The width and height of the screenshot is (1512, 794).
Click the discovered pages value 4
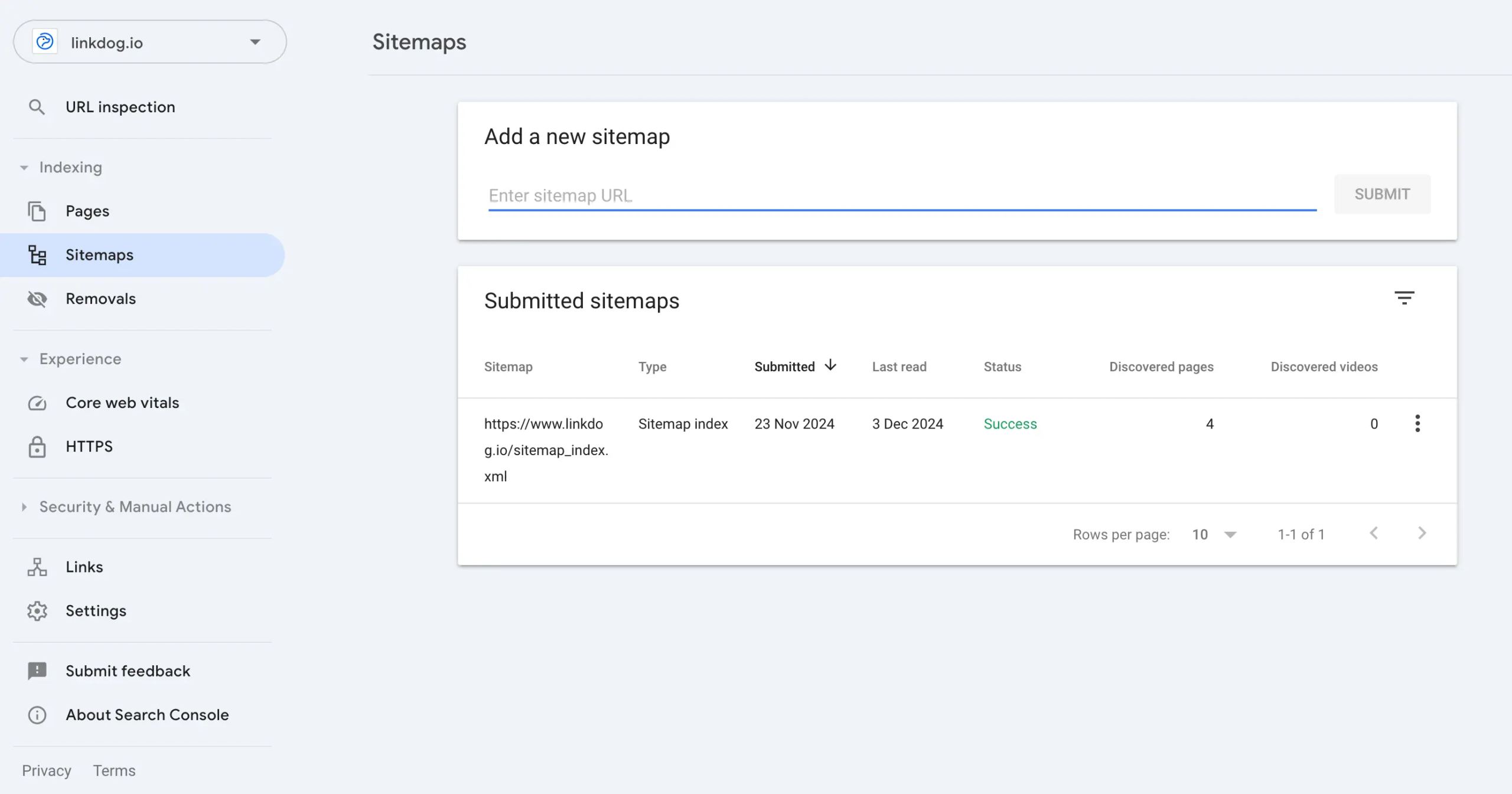click(x=1210, y=424)
